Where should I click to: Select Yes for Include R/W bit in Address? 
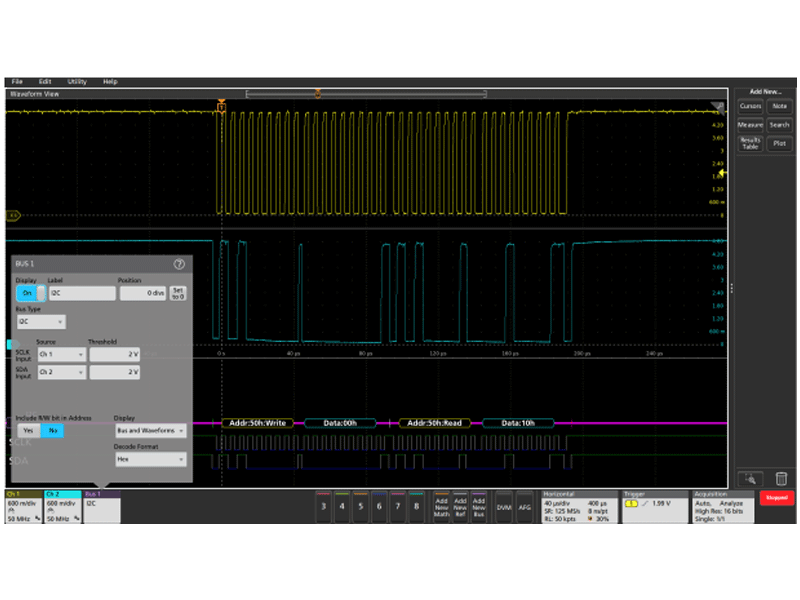click(28, 430)
